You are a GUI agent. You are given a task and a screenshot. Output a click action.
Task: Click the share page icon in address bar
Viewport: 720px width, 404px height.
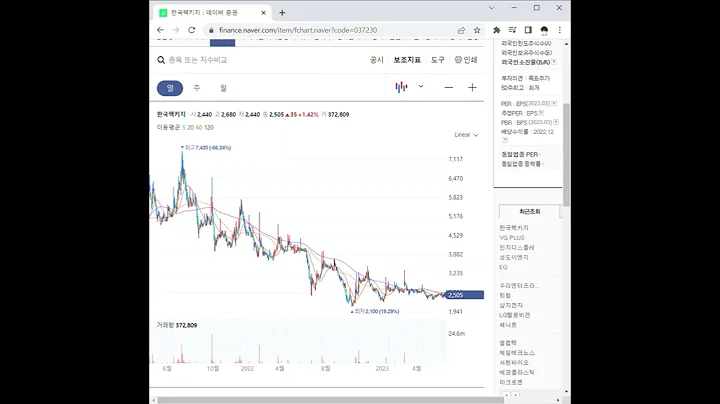point(461,30)
